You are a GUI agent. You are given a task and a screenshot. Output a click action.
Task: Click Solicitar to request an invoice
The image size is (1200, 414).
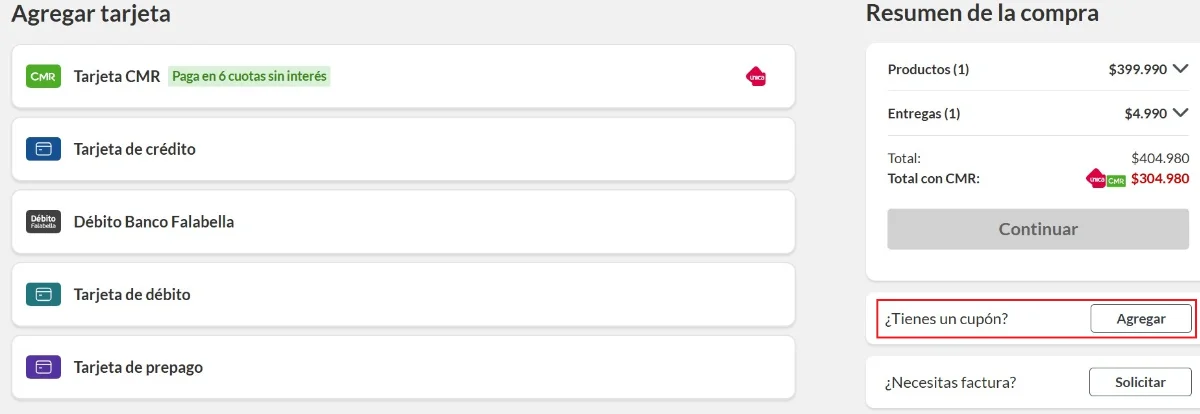(x=1140, y=382)
